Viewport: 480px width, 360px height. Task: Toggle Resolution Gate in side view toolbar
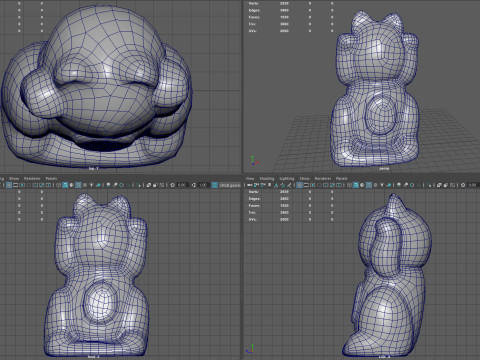(313, 185)
